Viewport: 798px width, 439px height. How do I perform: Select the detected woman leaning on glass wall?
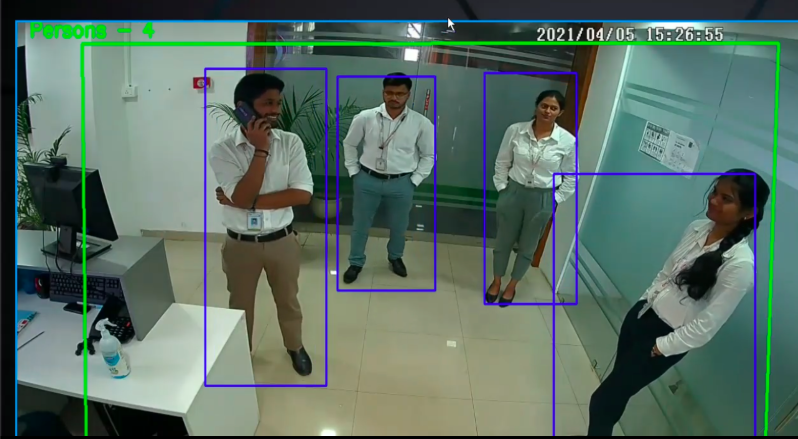655,305
